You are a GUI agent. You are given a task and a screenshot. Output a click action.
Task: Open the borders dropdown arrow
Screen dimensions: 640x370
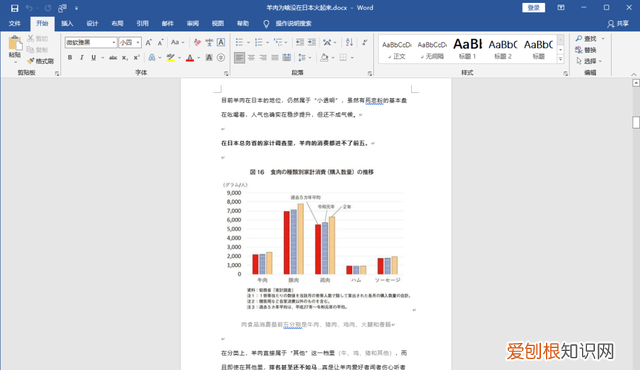[352, 58]
